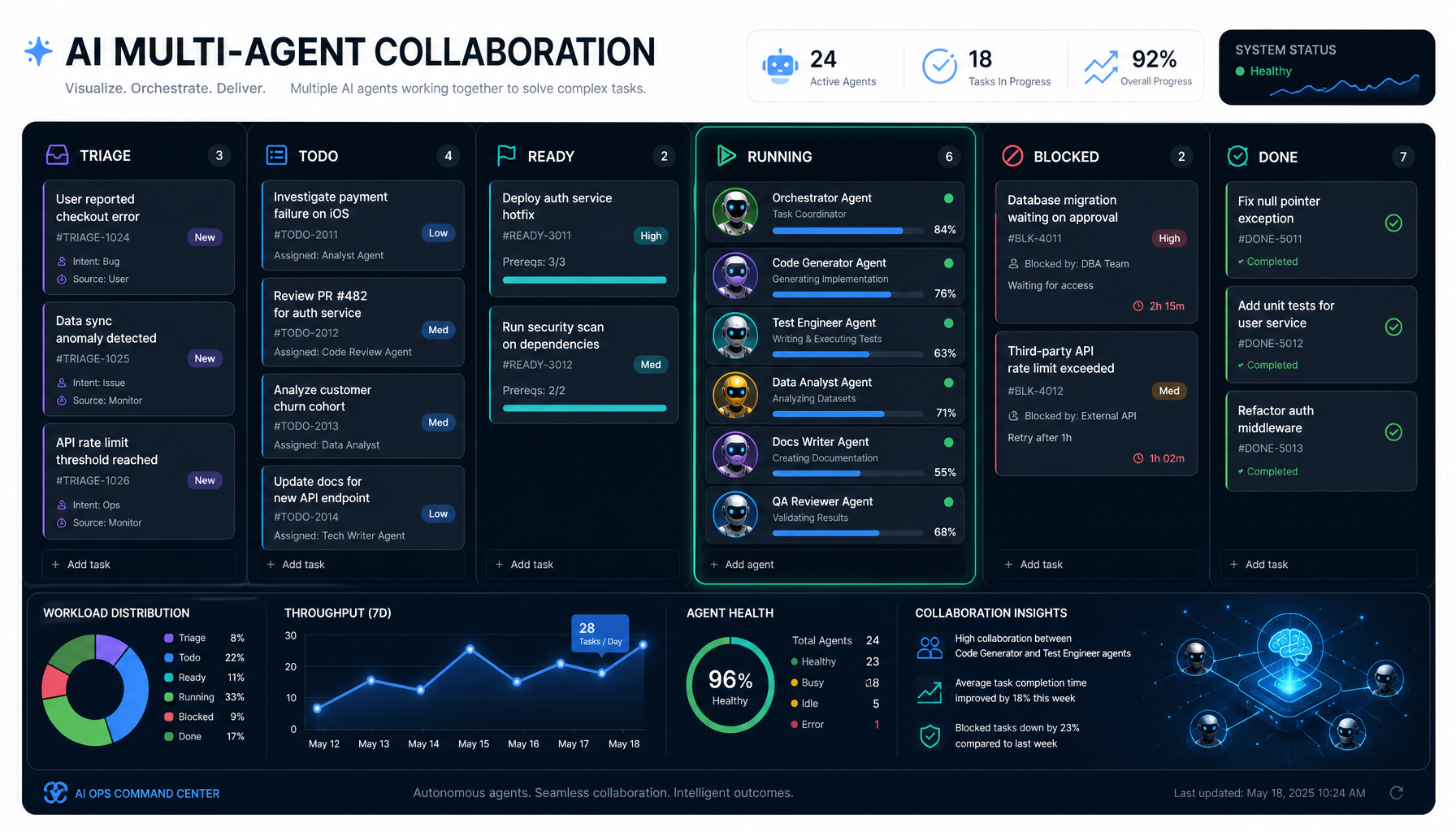This screenshot has height=832, width=1456.
Task: Add a task in the Done column
Action: (1320, 564)
